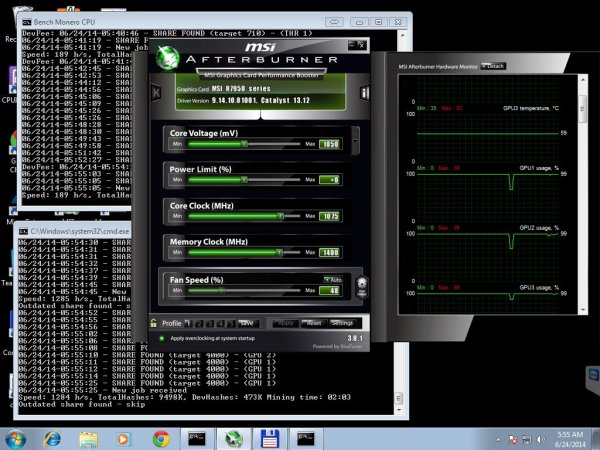600x450 pixels.
Task: Click 'MSI R7950 series' graphics card text
Action: point(241,88)
